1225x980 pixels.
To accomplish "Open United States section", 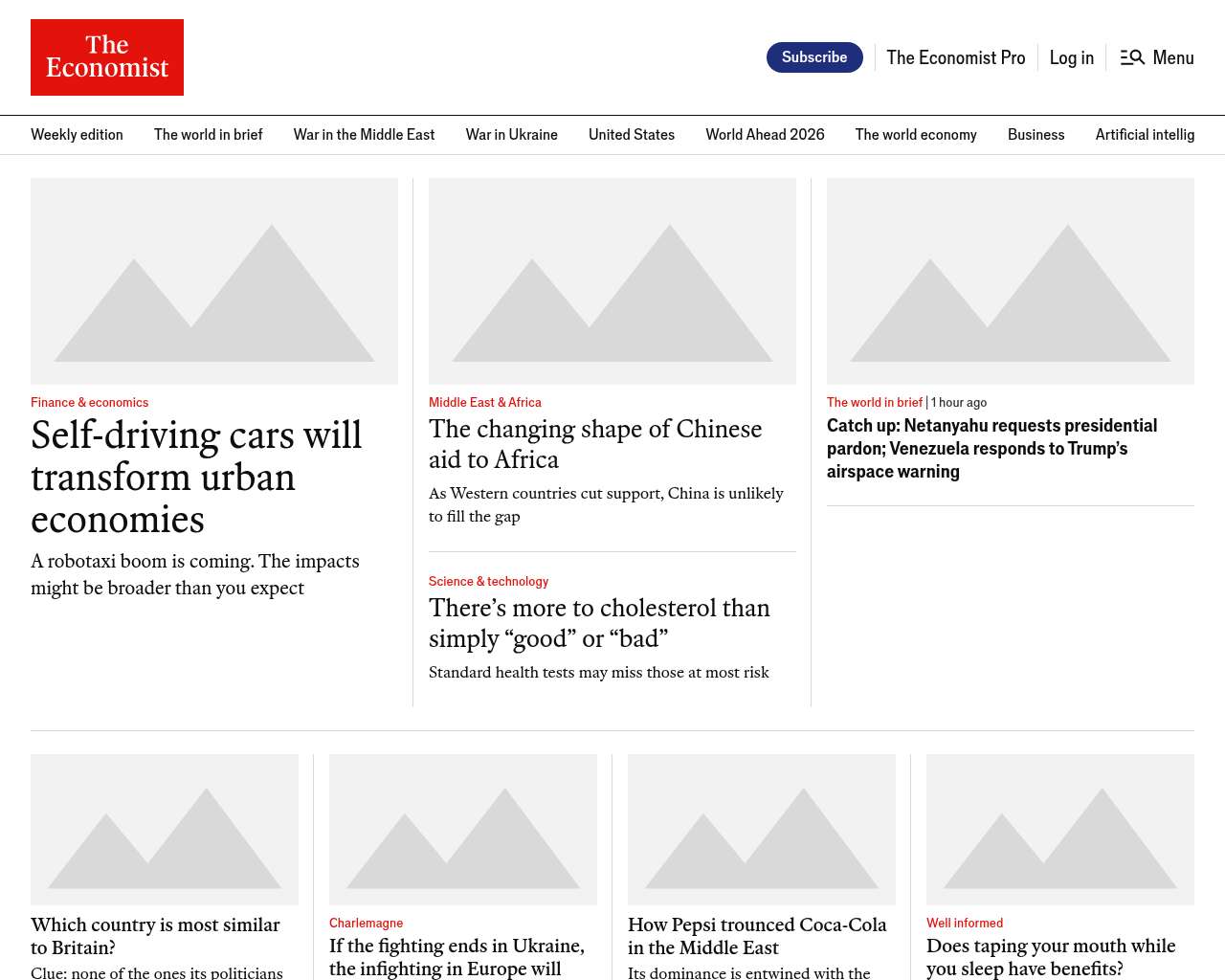I will click(x=632, y=135).
